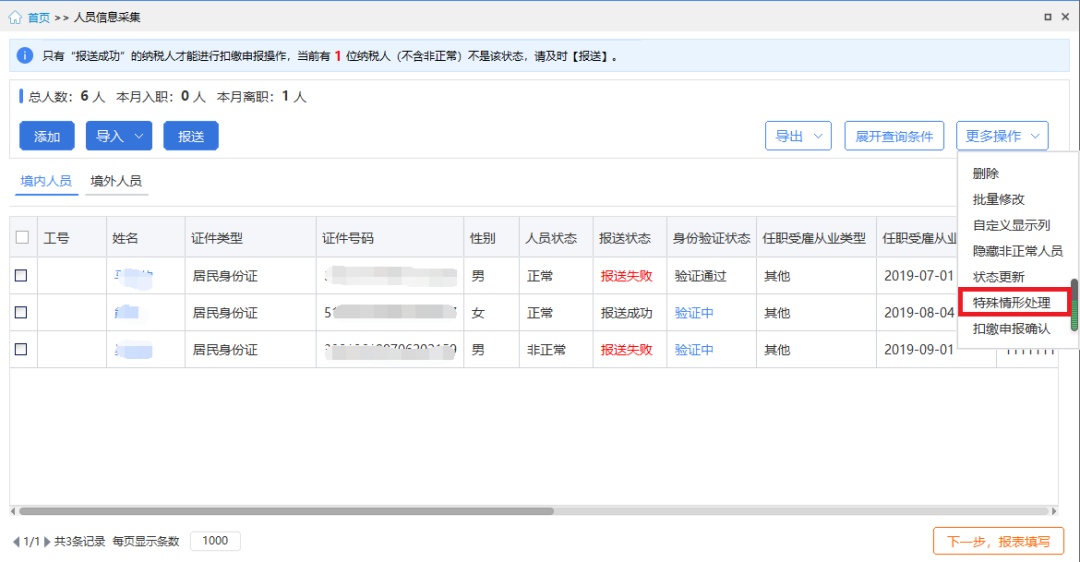Click the blue info icon in the notice bar
The width and height of the screenshot is (1080, 562).
pos(26,56)
